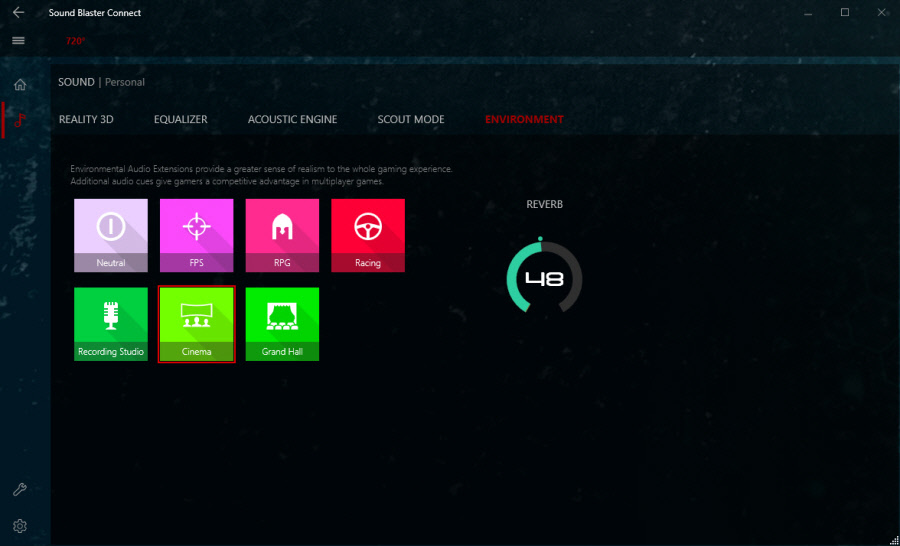Click the Personal profile label

pos(124,82)
